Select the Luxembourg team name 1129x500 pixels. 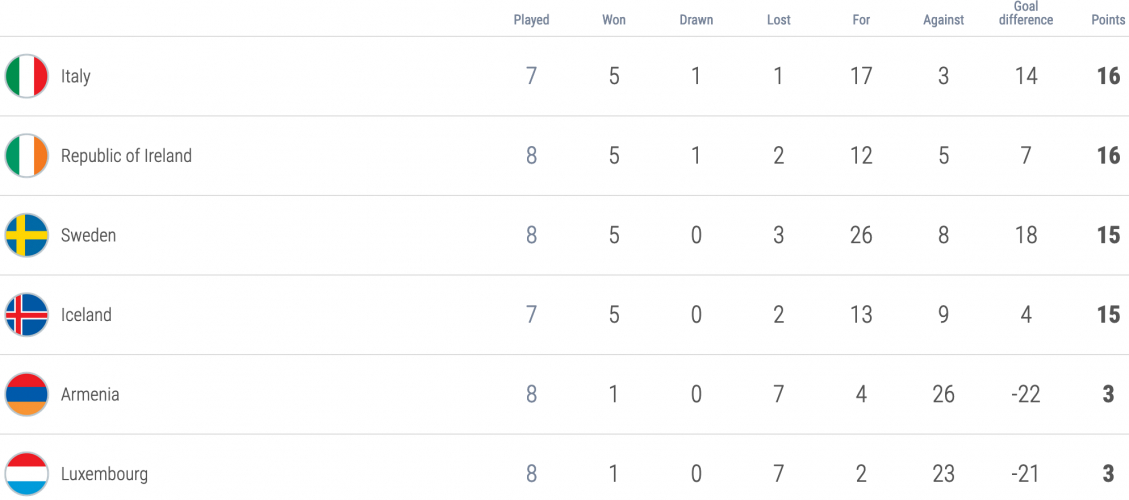point(104,475)
